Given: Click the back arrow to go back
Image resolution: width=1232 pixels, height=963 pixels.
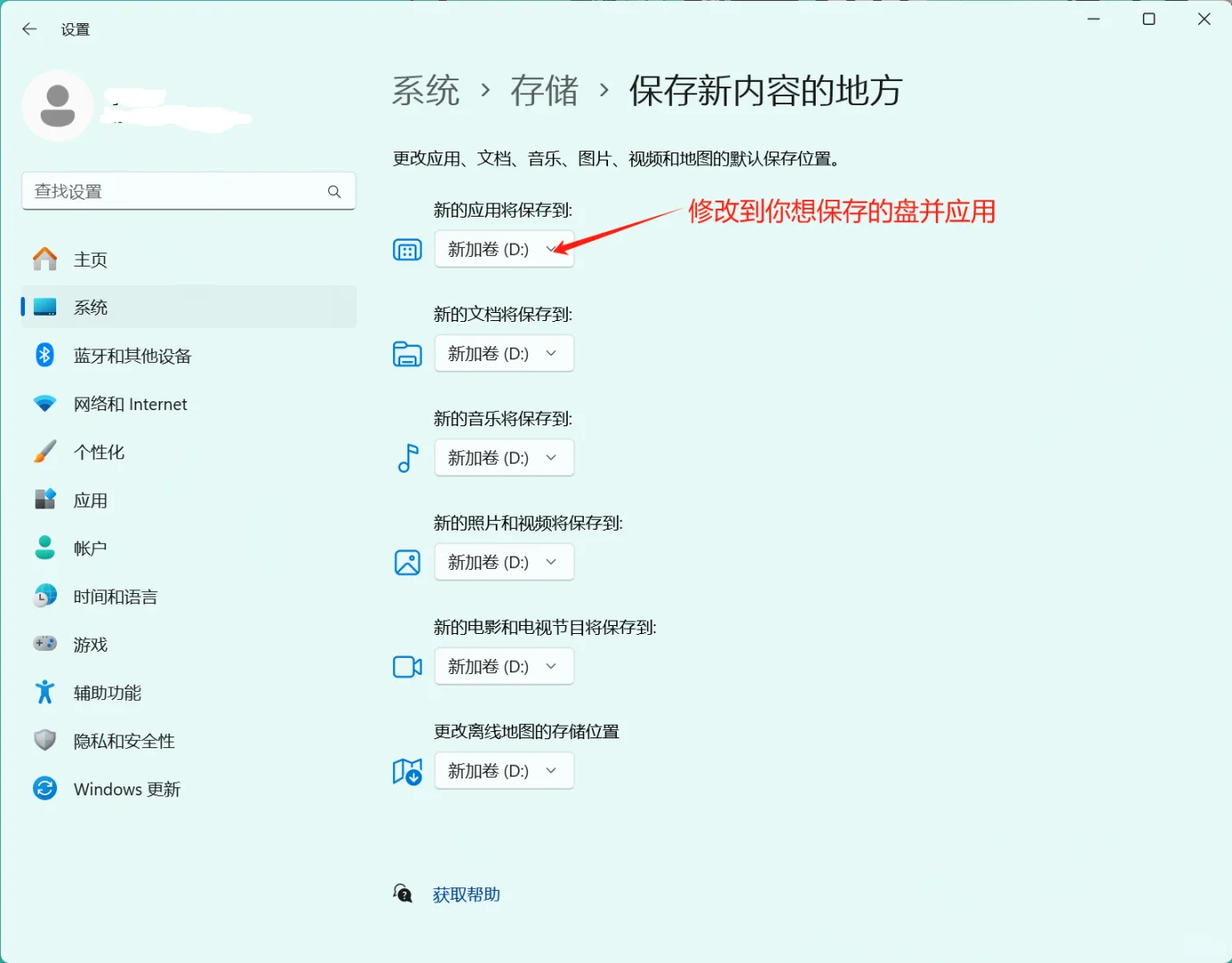Looking at the screenshot, I should pyautogui.click(x=29, y=29).
